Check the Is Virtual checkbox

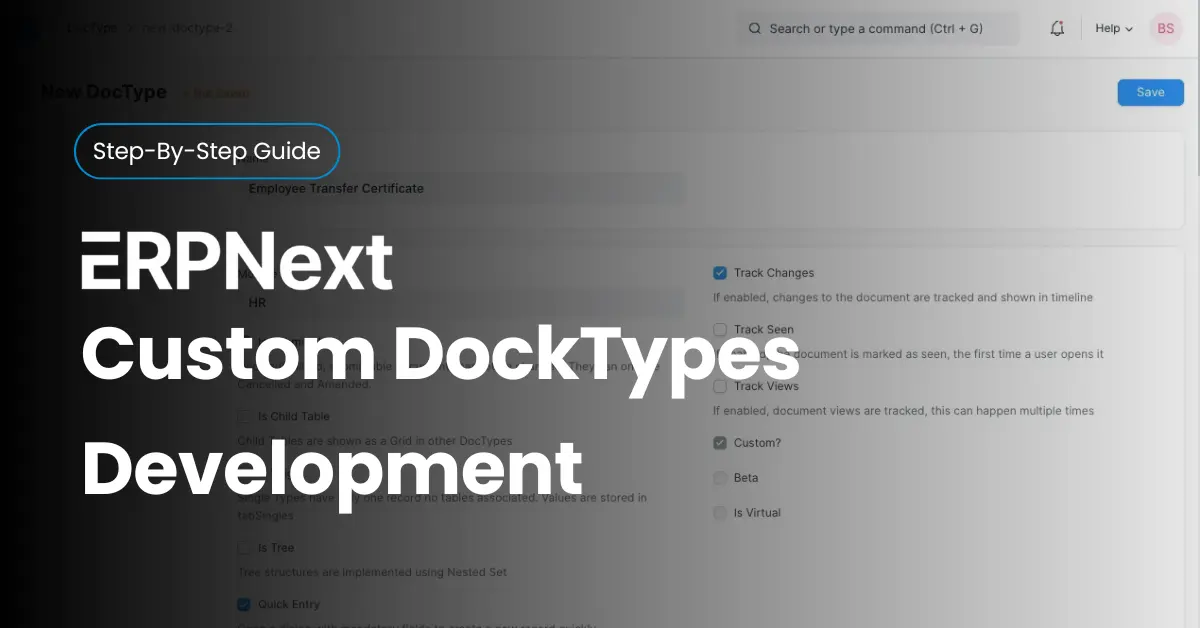point(720,513)
